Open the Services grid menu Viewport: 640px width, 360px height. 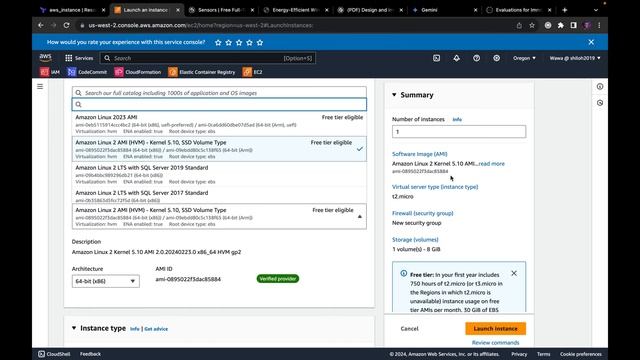[x=79, y=58]
